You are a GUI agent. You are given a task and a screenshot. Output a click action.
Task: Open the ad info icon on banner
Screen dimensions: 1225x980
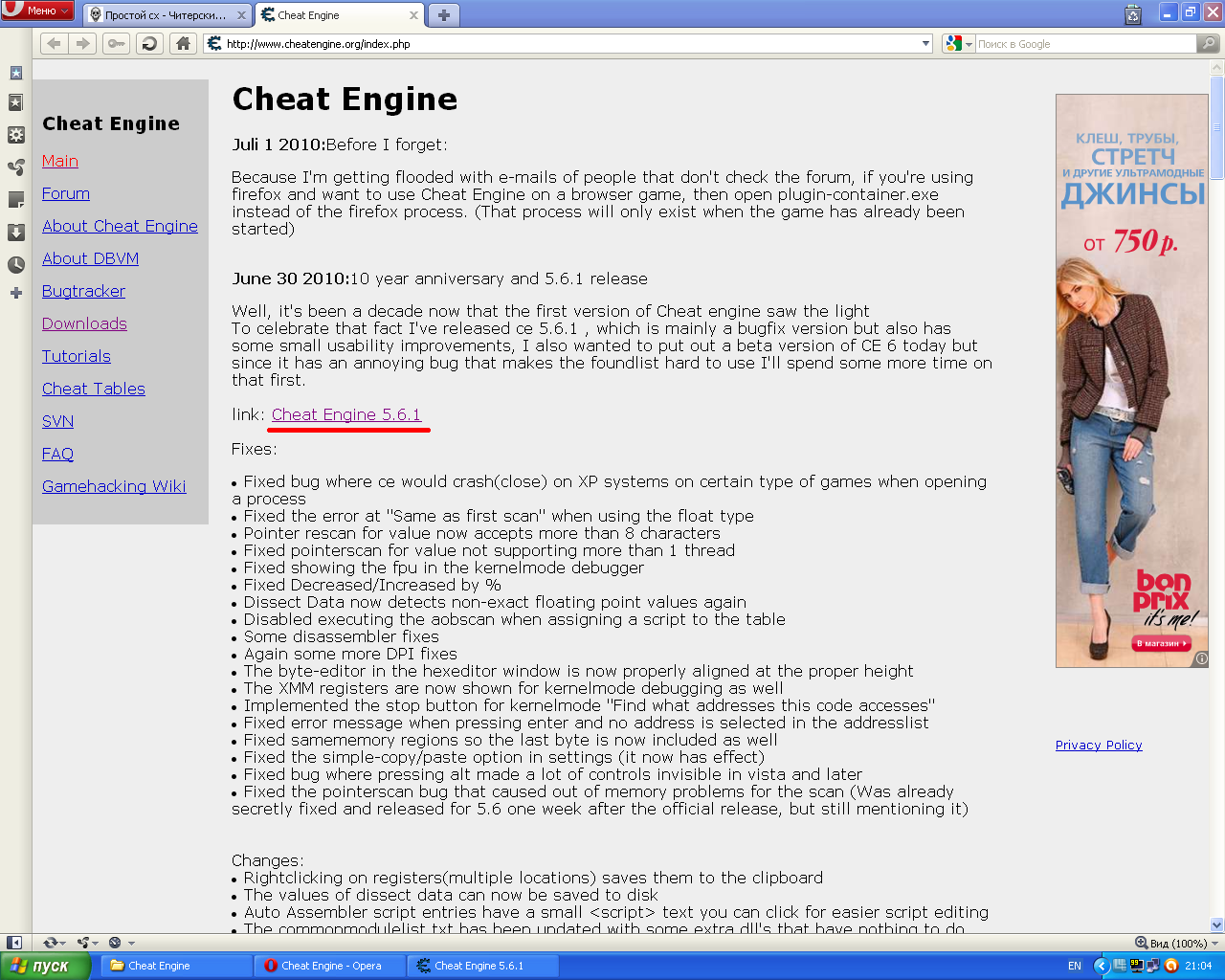tap(1201, 658)
